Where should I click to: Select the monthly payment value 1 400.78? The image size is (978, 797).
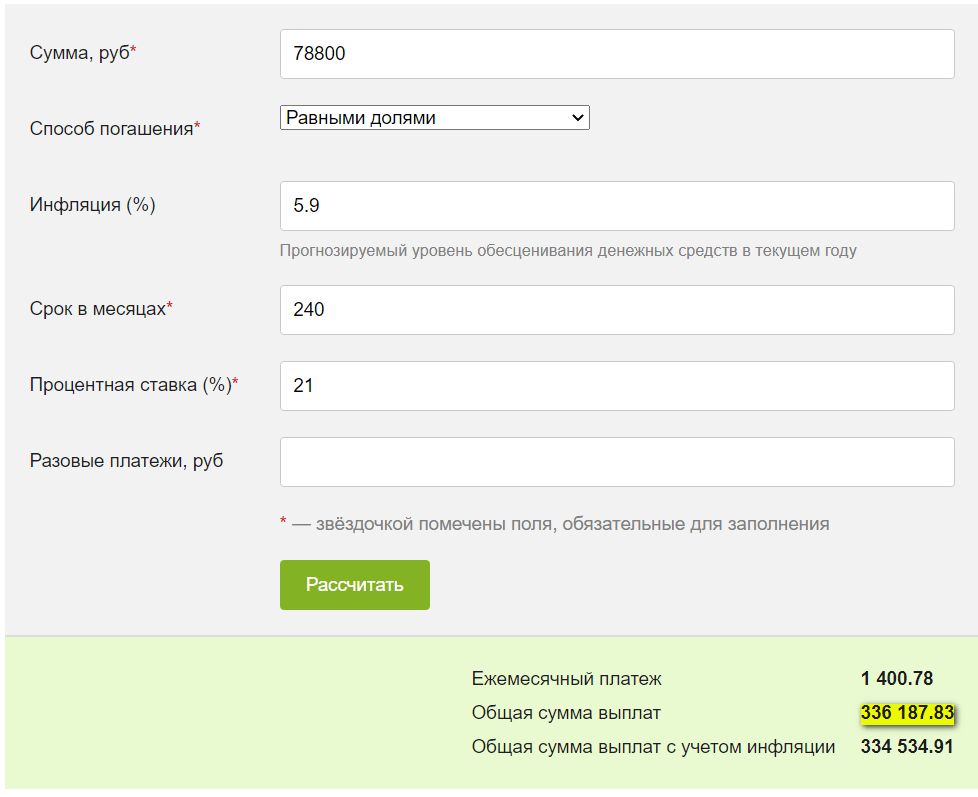point(896,679)
